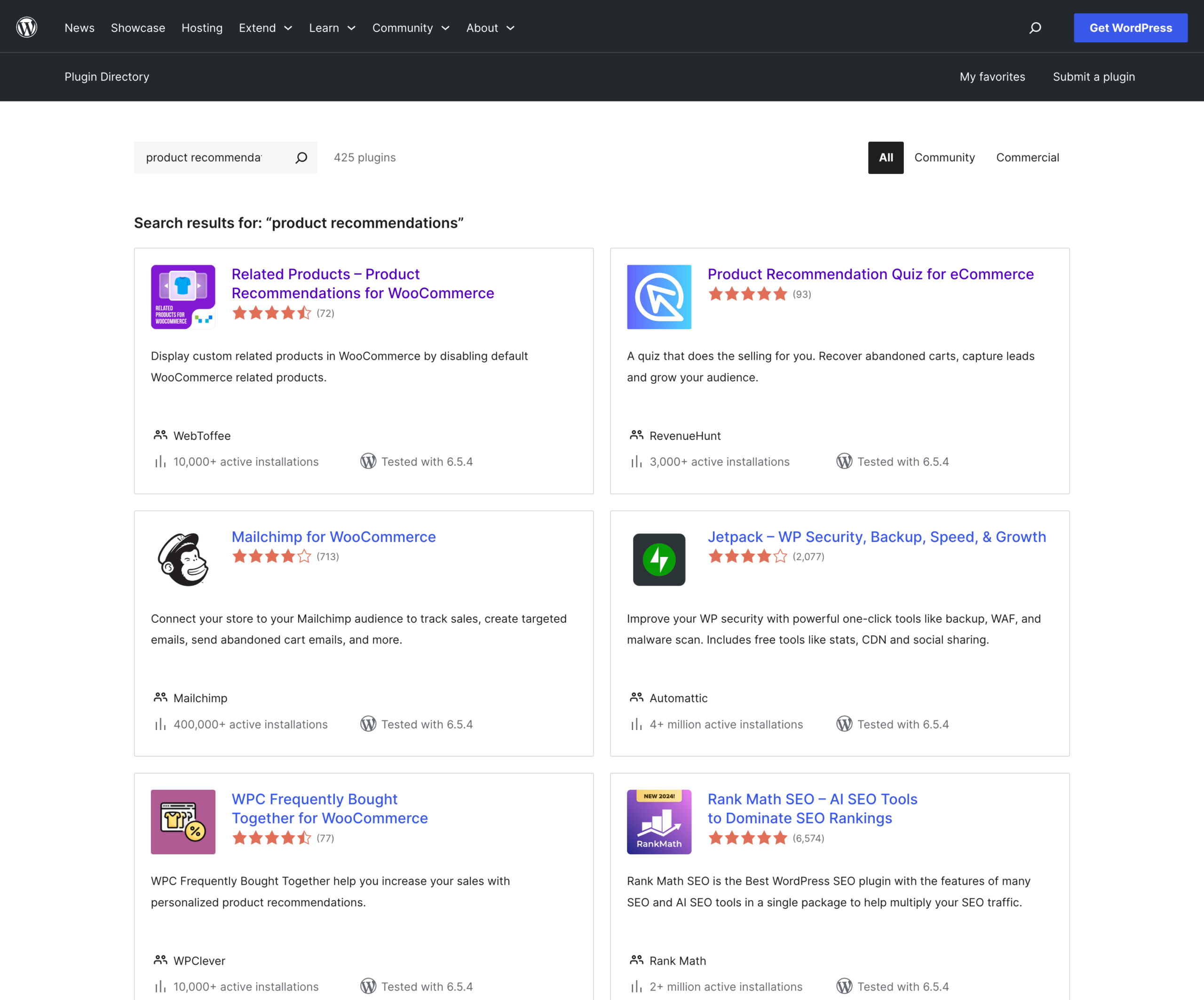Select the Commercial filter option
This screenshot has height=1000, width=1204.
[x=1027, y=157]
